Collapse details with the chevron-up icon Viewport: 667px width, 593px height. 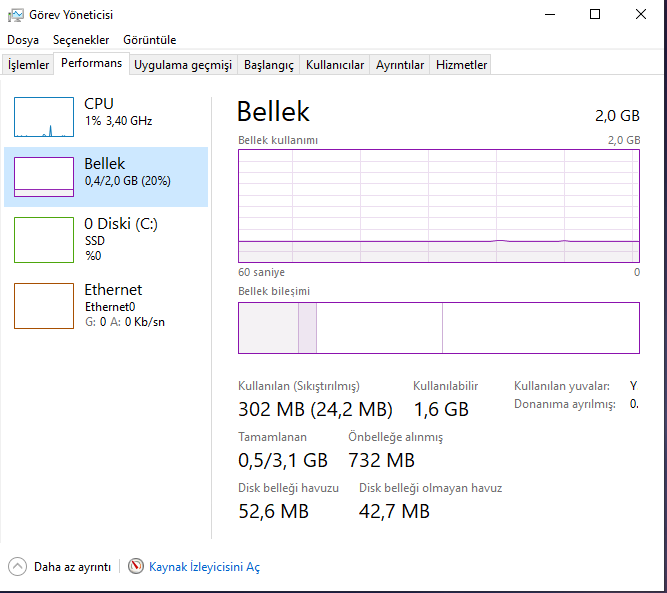point(18,566)
